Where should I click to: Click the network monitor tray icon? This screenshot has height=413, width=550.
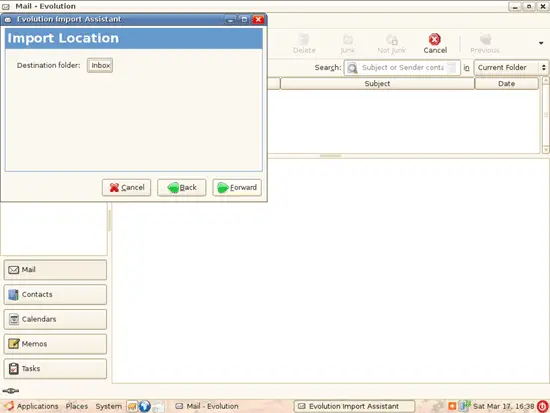464,406
